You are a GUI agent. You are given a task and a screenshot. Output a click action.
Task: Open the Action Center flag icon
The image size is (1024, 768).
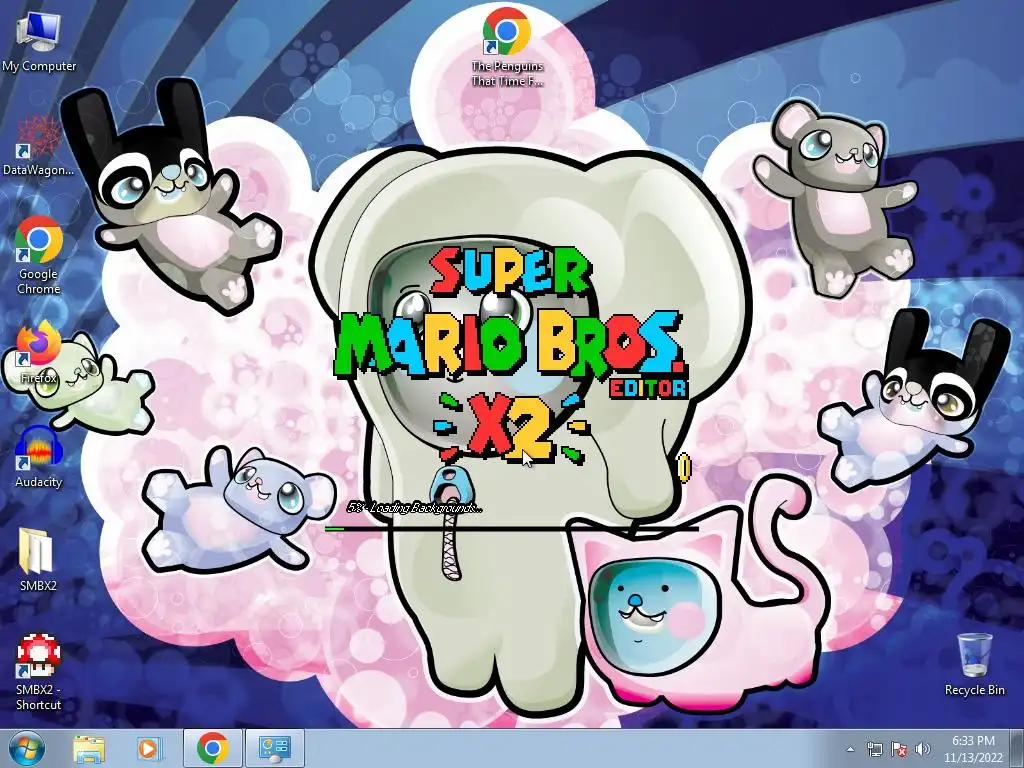(899, 749)
